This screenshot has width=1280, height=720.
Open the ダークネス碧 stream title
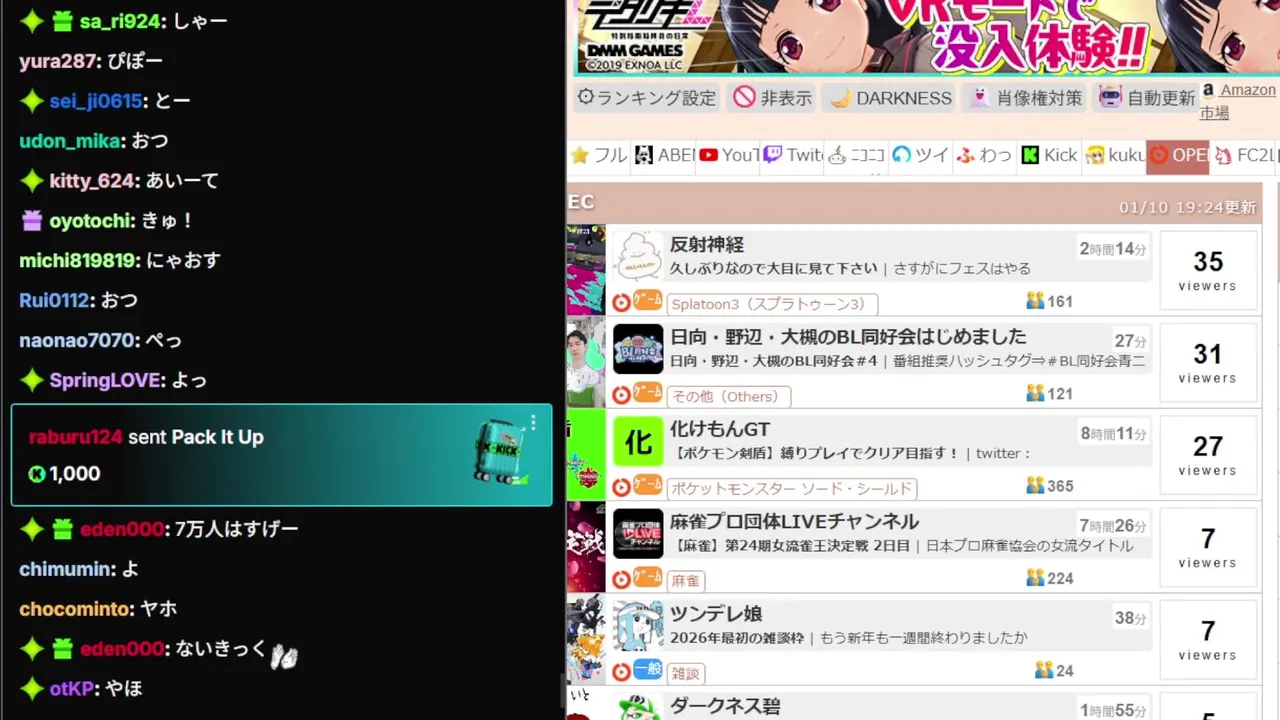[725, 705]
